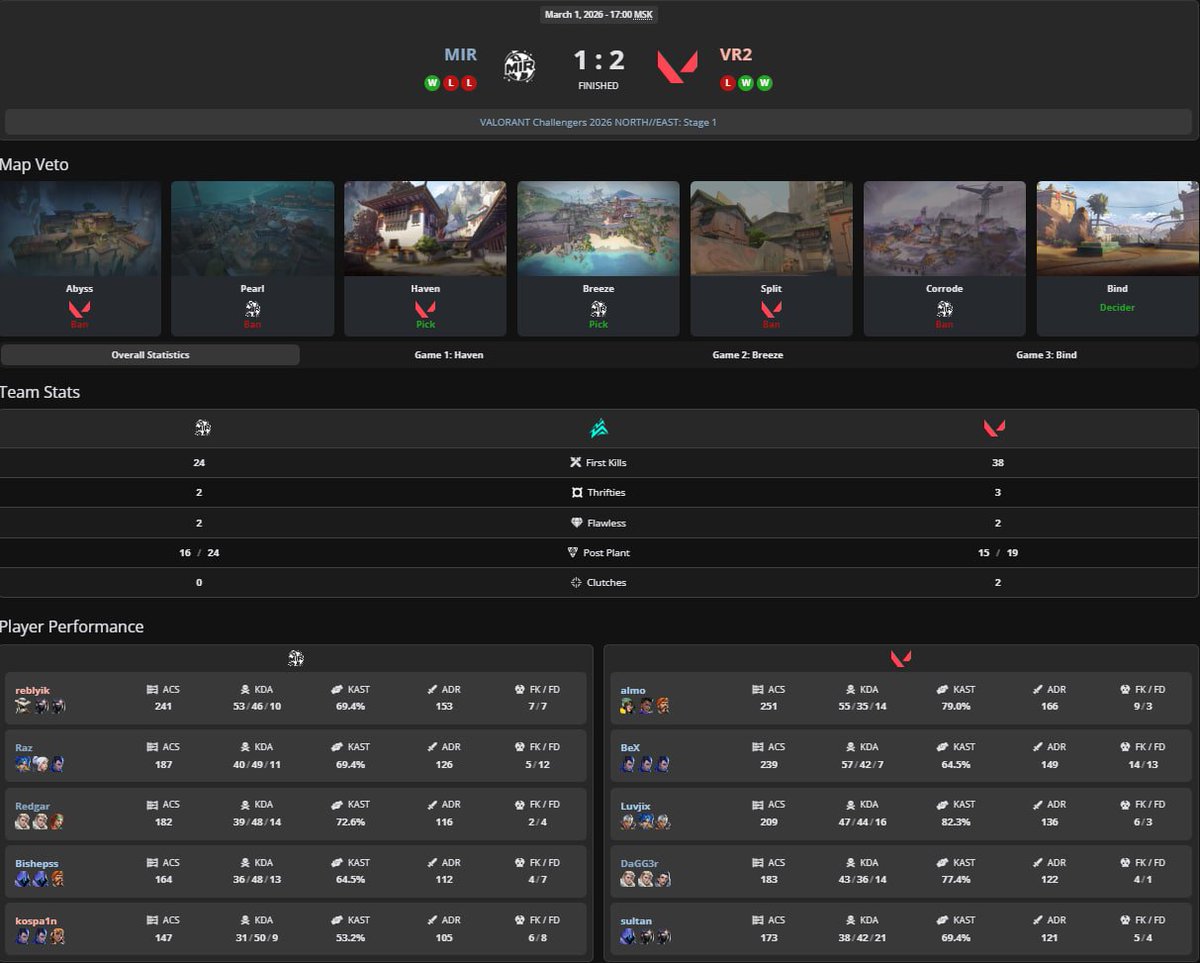The height and width of the screenshot is (963, 1200).
Task: Click the MIR logo under Breeze pick
Action: pos(598,308)
